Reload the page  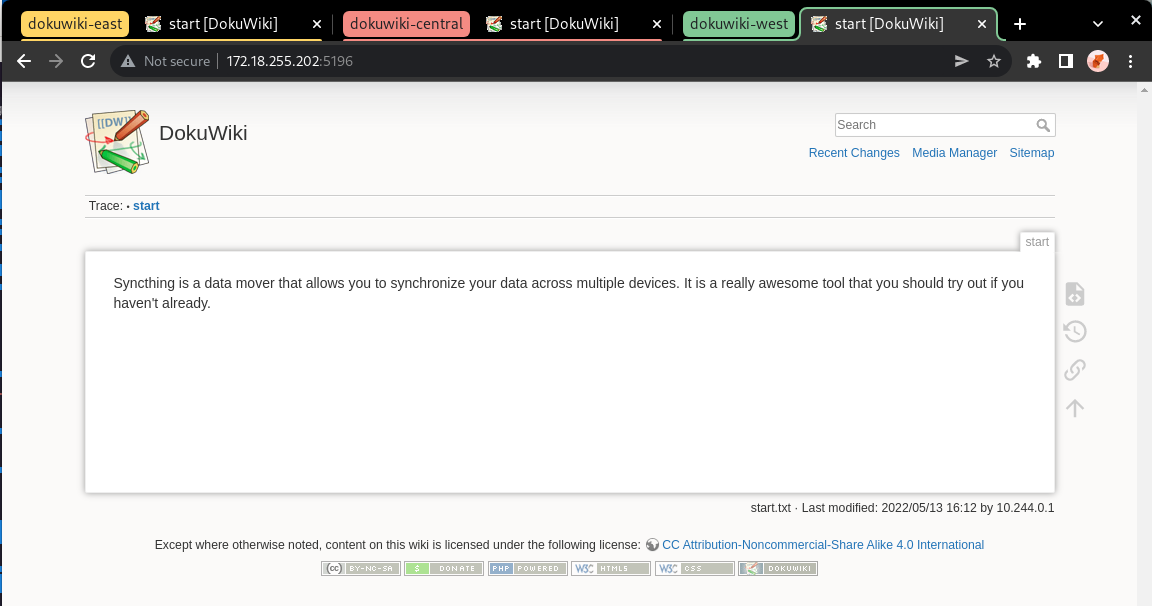(88, 61)
